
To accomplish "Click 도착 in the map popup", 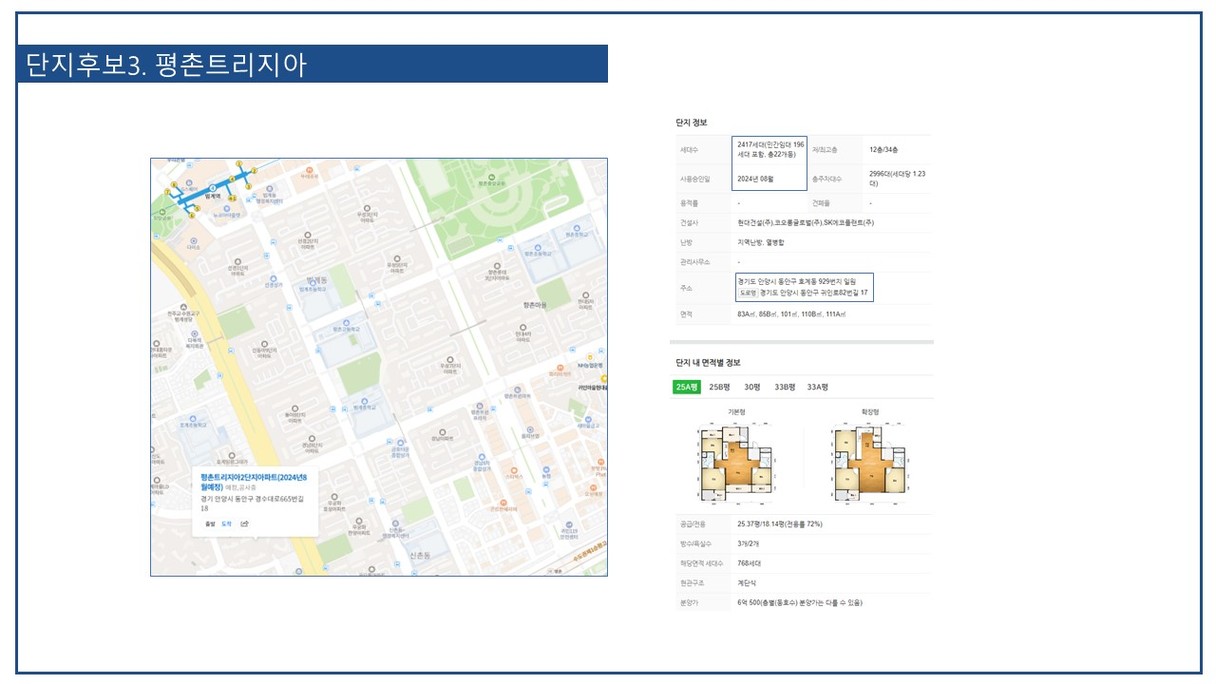I will [227, 523].
